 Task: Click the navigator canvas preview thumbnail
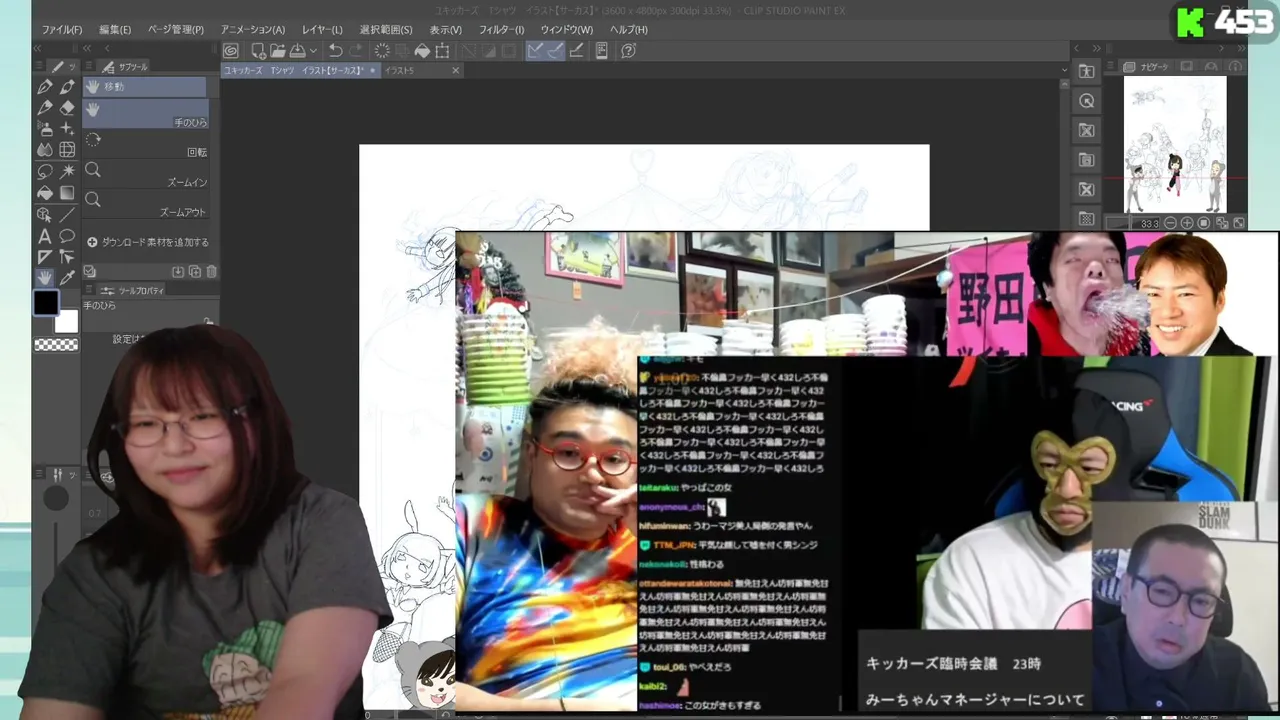pos(1175,144)
